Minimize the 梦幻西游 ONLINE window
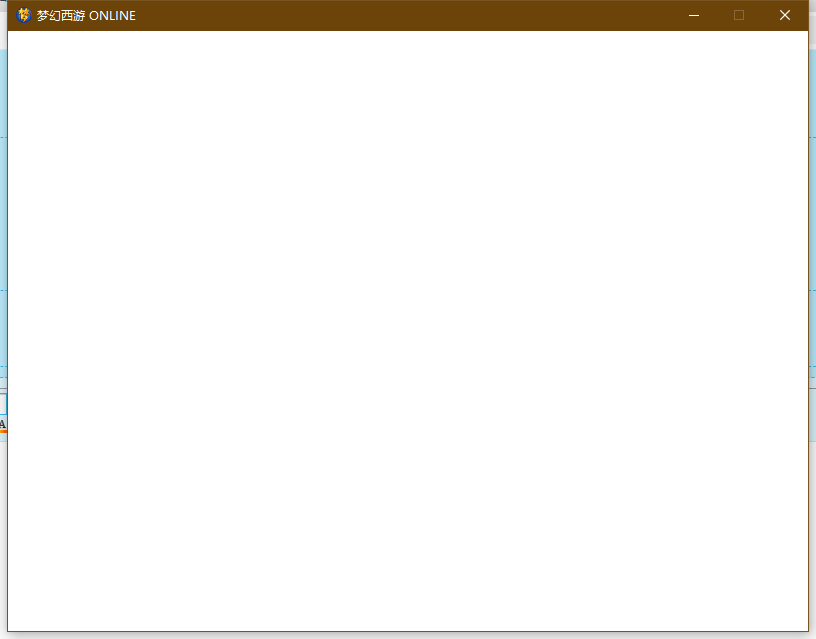Image resolution: width=816 pixels, height=639 pixels. (694, 15)
